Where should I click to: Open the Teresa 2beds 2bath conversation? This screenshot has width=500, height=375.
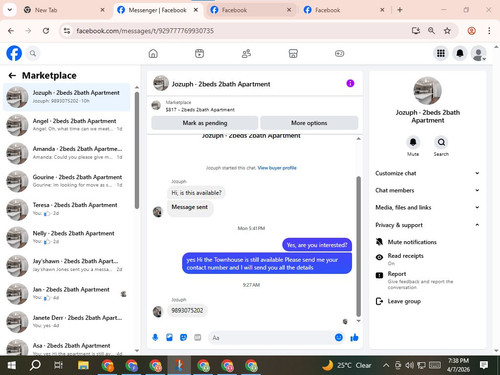(67, 209)
